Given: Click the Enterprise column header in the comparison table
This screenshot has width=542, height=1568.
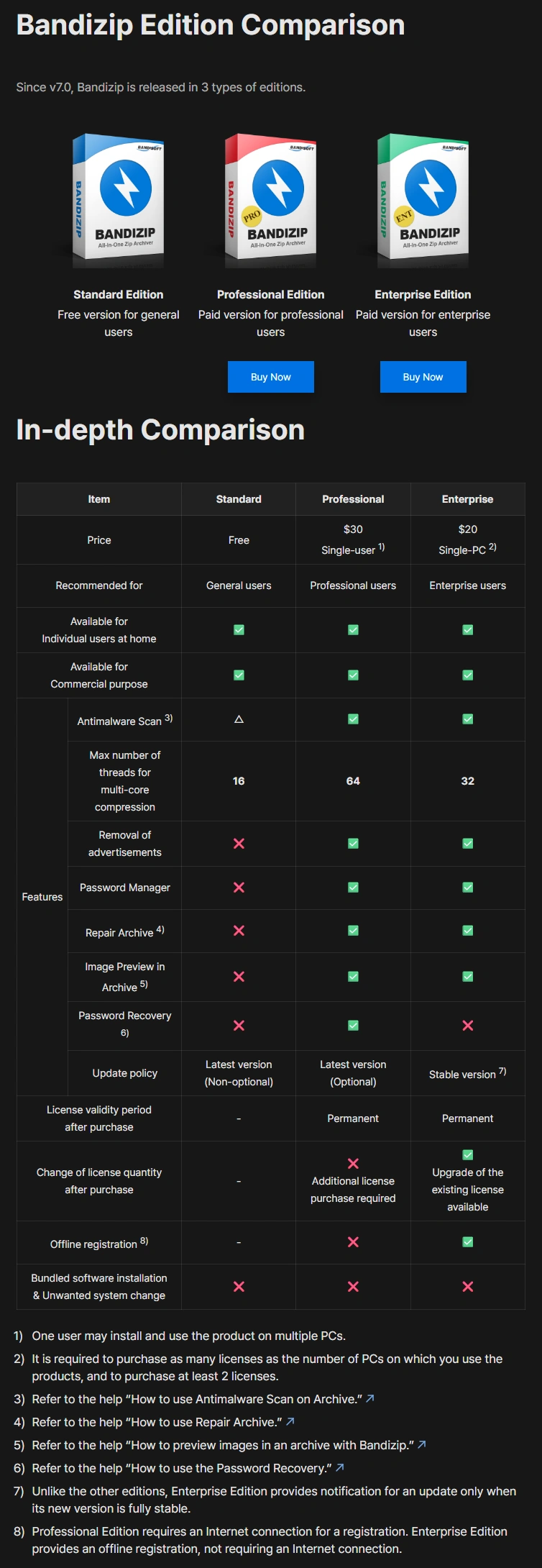Looking at the screenshot, I should pos(467,499).
